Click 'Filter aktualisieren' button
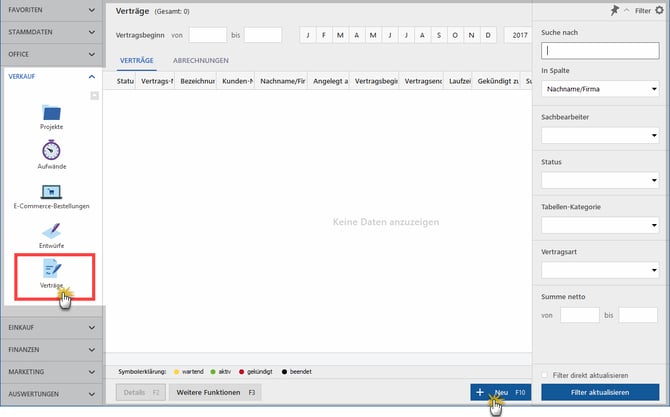This screenshot has width=670, height=417. 600,393
